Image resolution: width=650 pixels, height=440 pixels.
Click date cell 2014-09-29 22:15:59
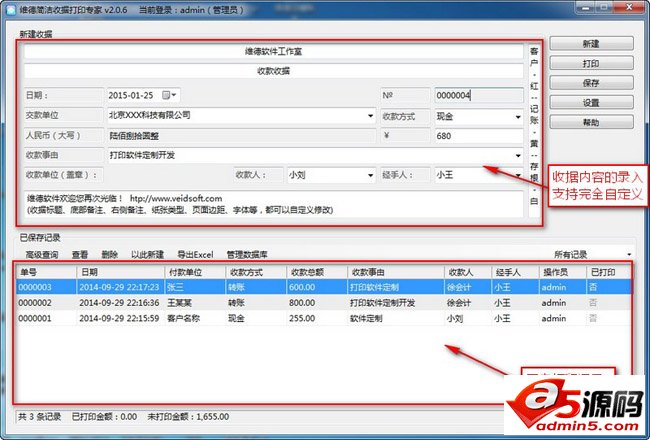point(119,318)
